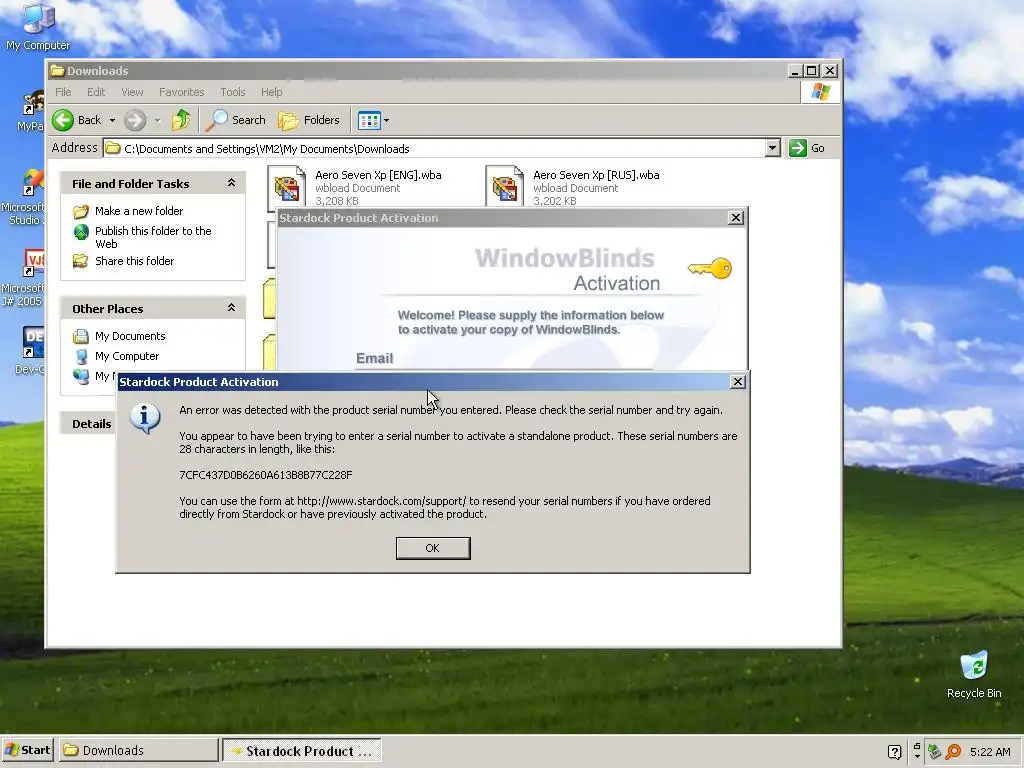Click Publish this folder to the Web
This screenshot has width=1024, height=768.
[x=153, y=237]
